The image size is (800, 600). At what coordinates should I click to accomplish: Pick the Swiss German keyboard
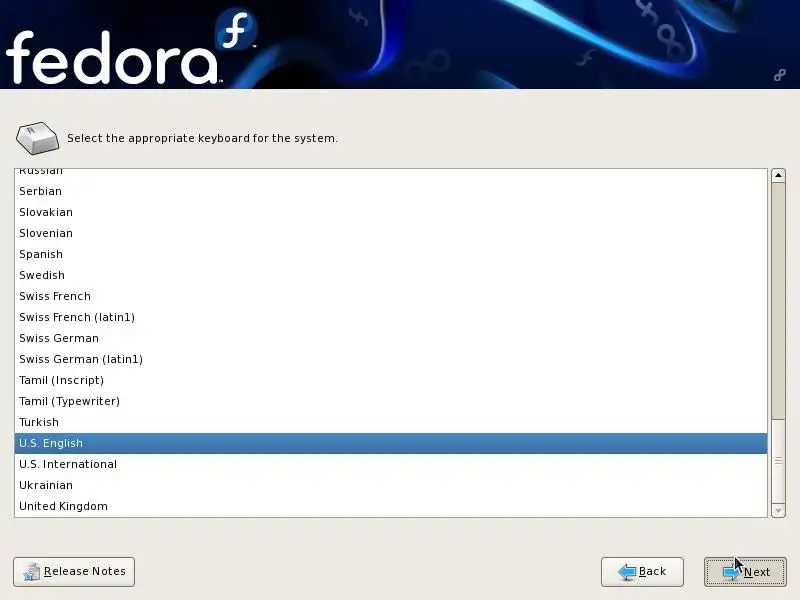tap(391, 338)
